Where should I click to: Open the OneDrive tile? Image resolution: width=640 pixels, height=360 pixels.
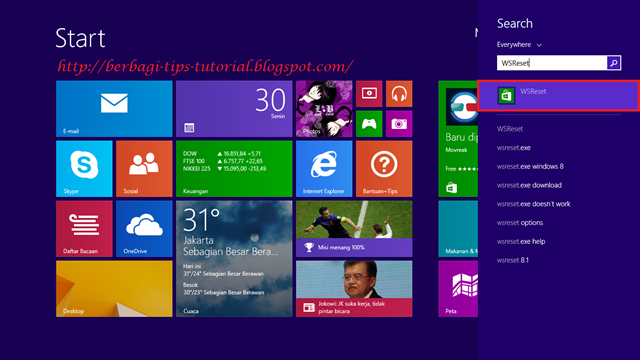click(144, 229)
